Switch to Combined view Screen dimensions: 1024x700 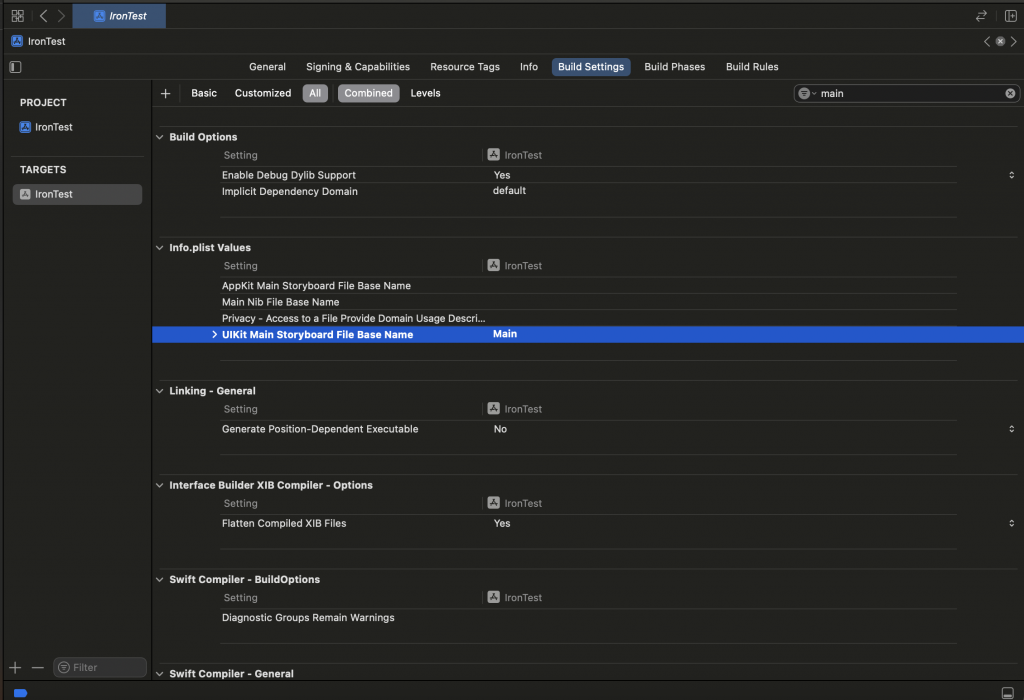(368, 93)
